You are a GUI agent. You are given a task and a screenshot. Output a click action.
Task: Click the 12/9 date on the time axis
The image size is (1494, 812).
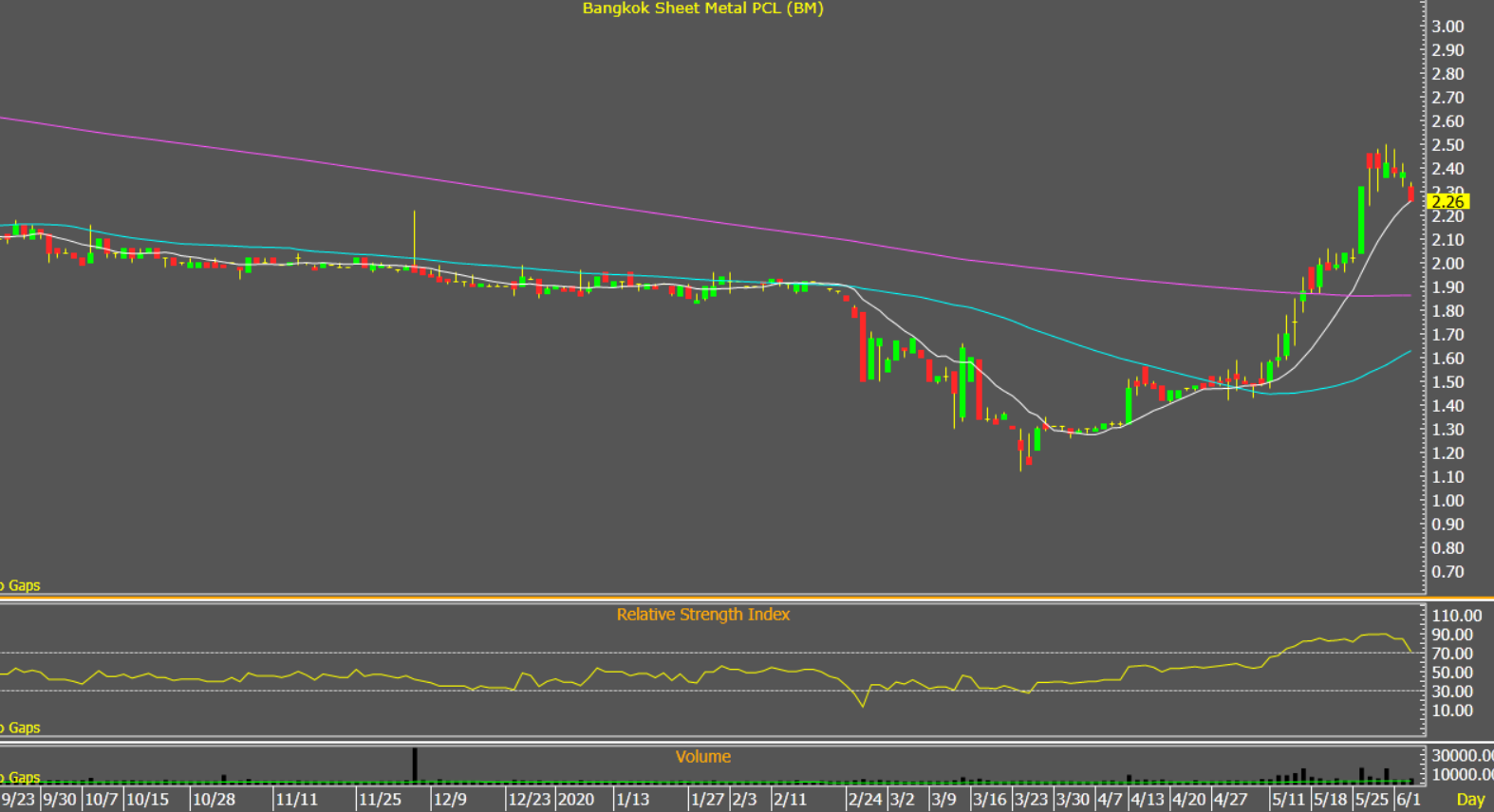pyautogui.click(x=451, y=800)
